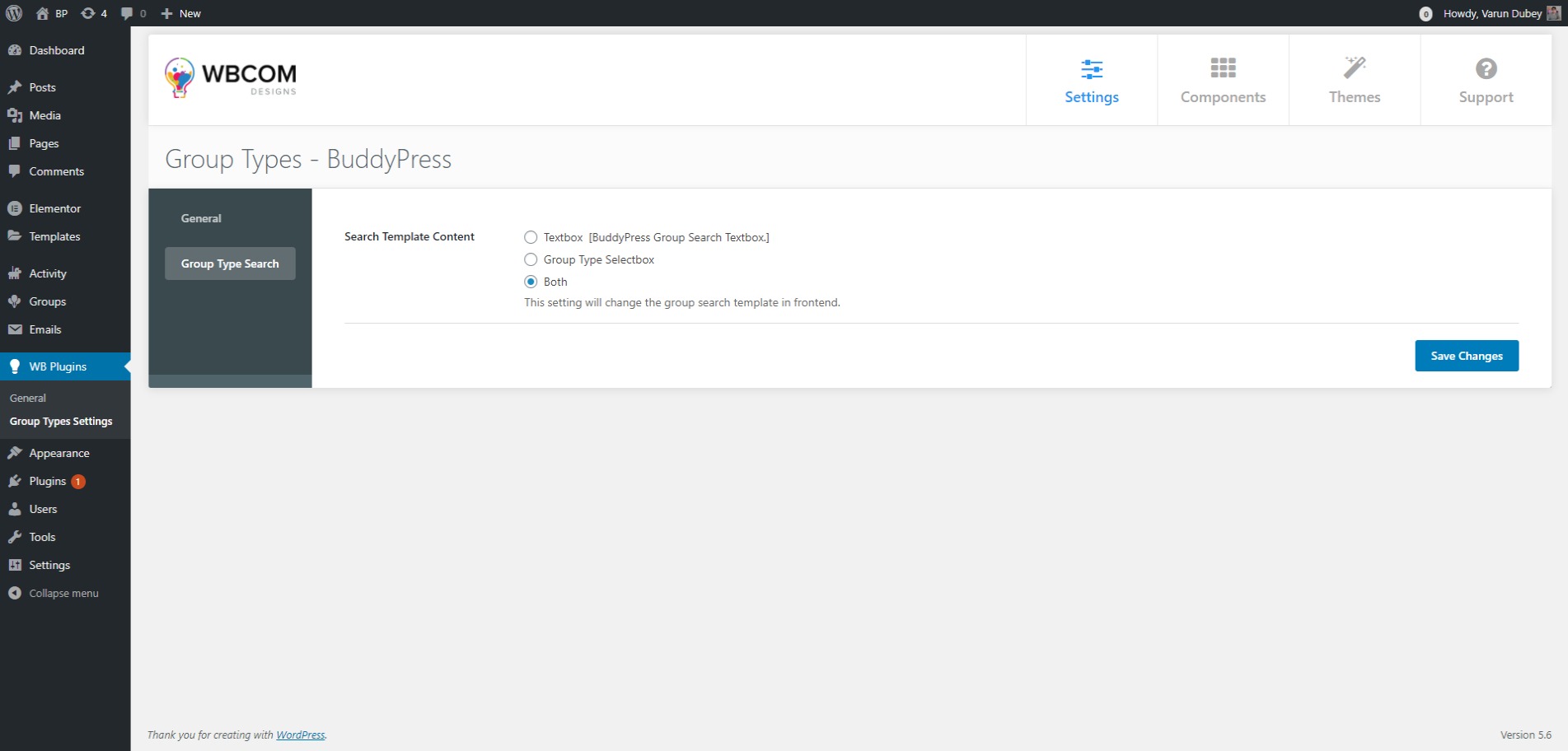Click the Templates folder icon
Screen dimensions: 1568x751
15,236
